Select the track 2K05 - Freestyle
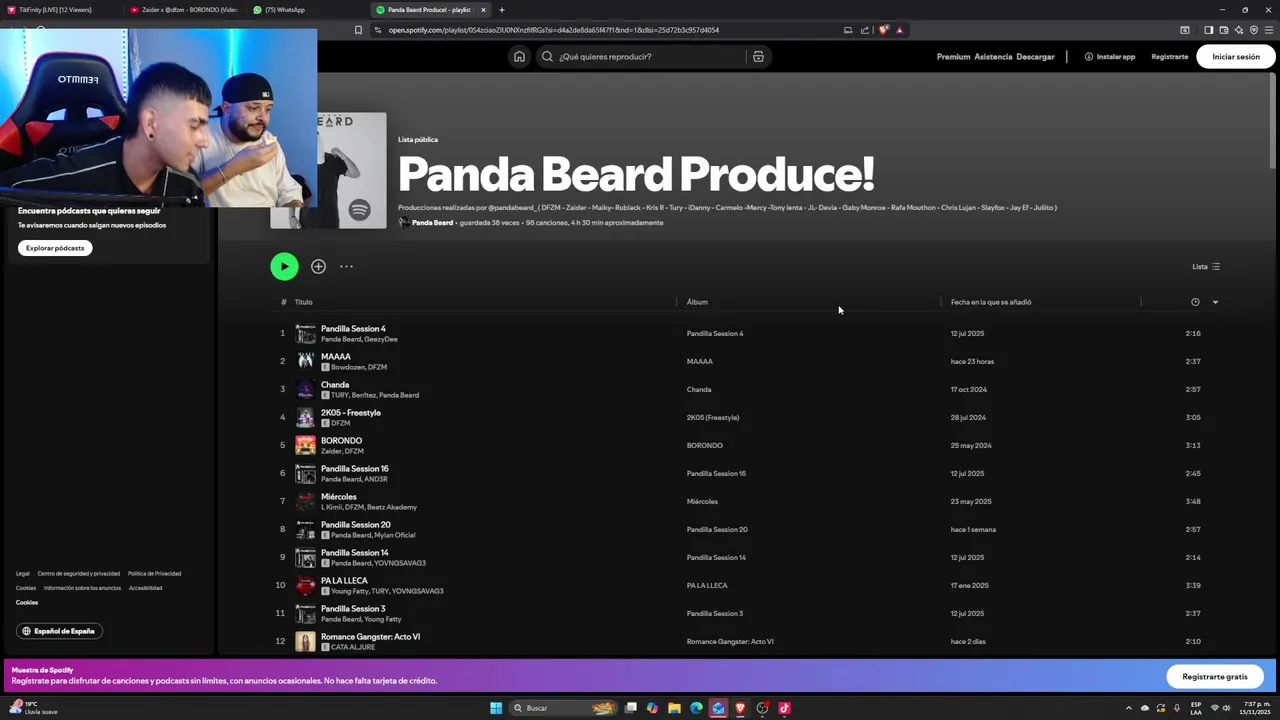 click(x=351, y=412)
